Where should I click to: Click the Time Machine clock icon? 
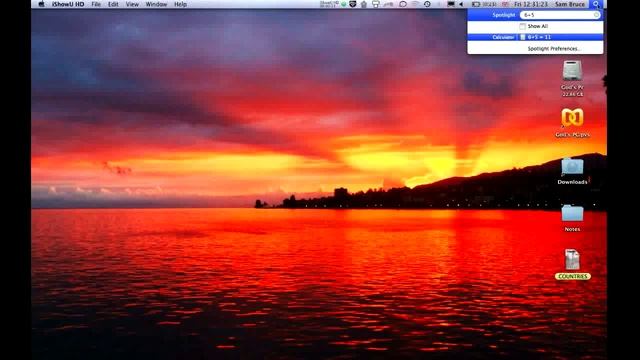(x=427, y=4)
